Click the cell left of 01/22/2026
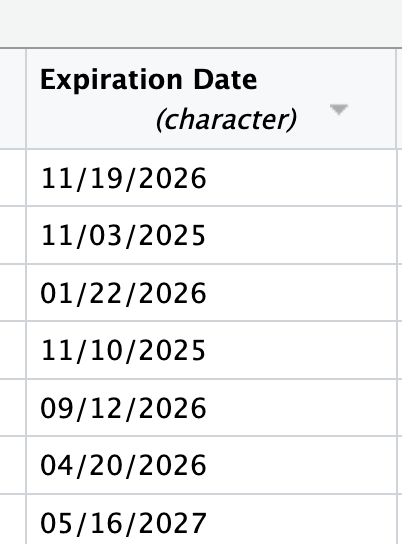 pyautogui.click(x=12, y=293)
